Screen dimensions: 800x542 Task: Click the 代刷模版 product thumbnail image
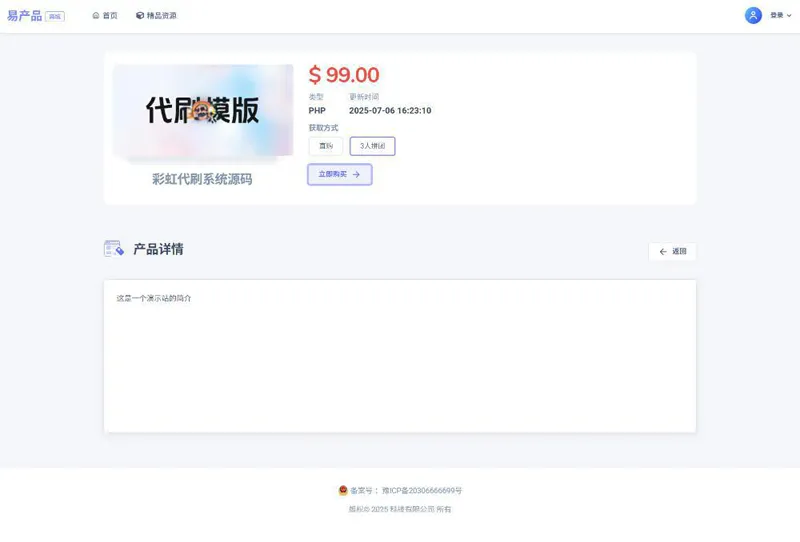click(x=203, y=110)
